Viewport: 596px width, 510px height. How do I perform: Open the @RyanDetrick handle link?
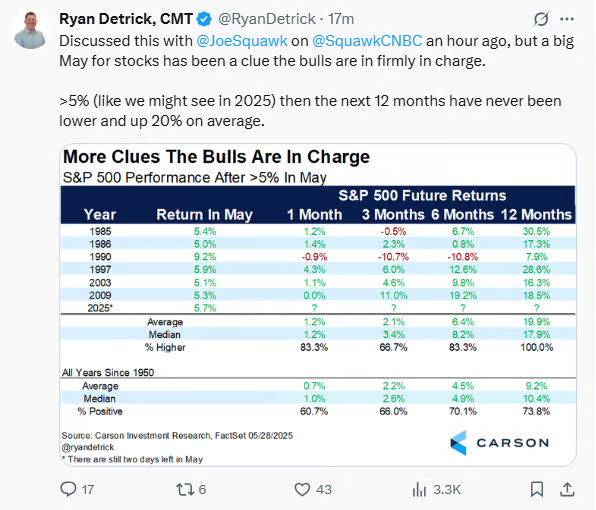point(266,19)
